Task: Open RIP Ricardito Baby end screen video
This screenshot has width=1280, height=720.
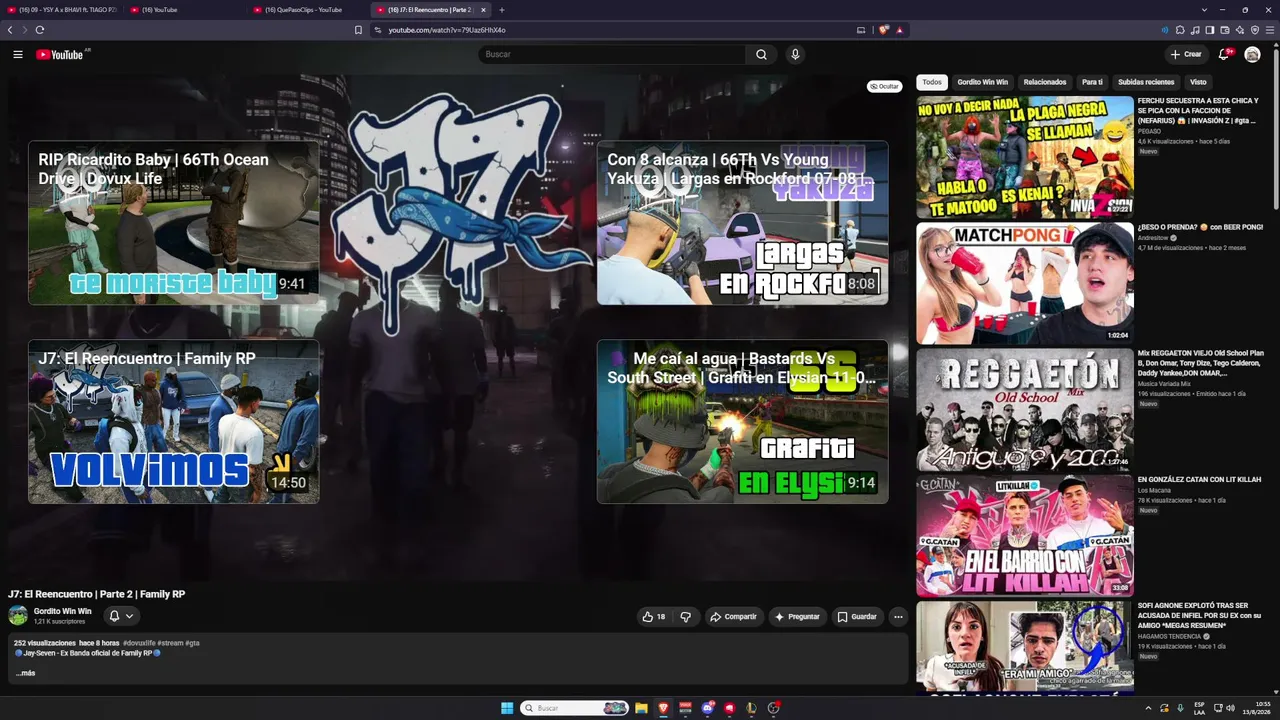Action: tap(174, 222)
